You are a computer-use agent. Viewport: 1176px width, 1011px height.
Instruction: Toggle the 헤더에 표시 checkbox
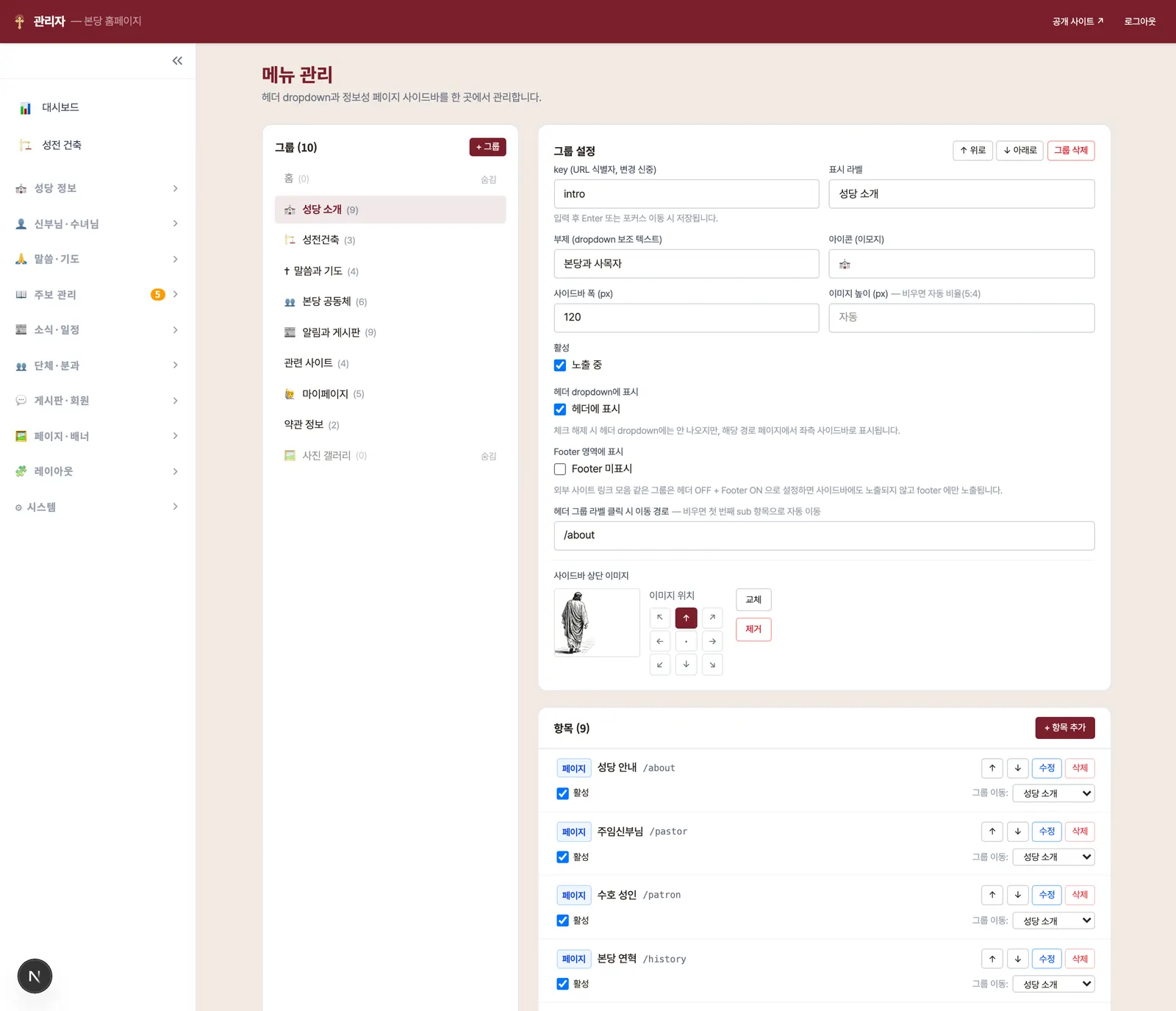[x=560, y=410]
